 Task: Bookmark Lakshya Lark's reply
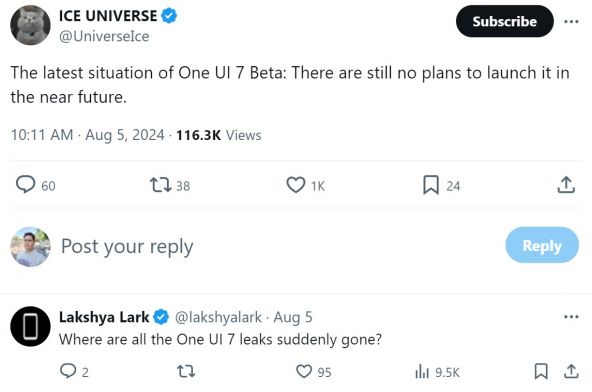tap(541, 371)
